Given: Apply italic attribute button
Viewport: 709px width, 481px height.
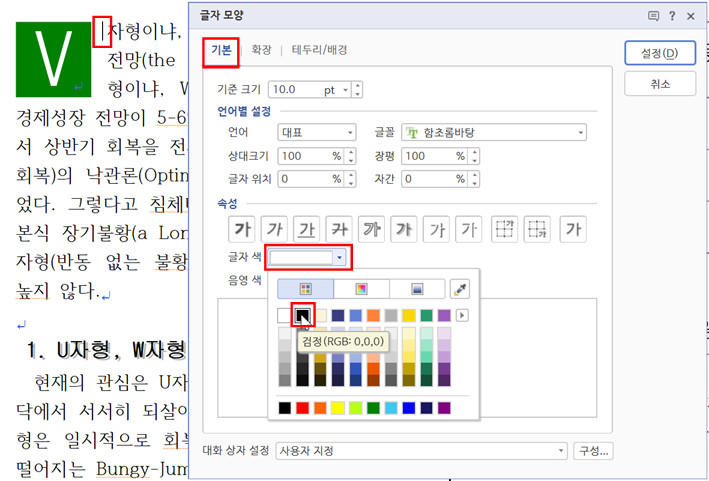Looking at the screenshot, I should coord(275,229).
